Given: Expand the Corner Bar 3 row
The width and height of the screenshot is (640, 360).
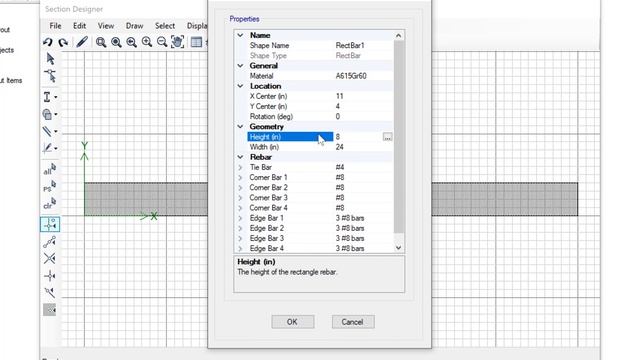Looking at the screenshot, I should [240, 198].
